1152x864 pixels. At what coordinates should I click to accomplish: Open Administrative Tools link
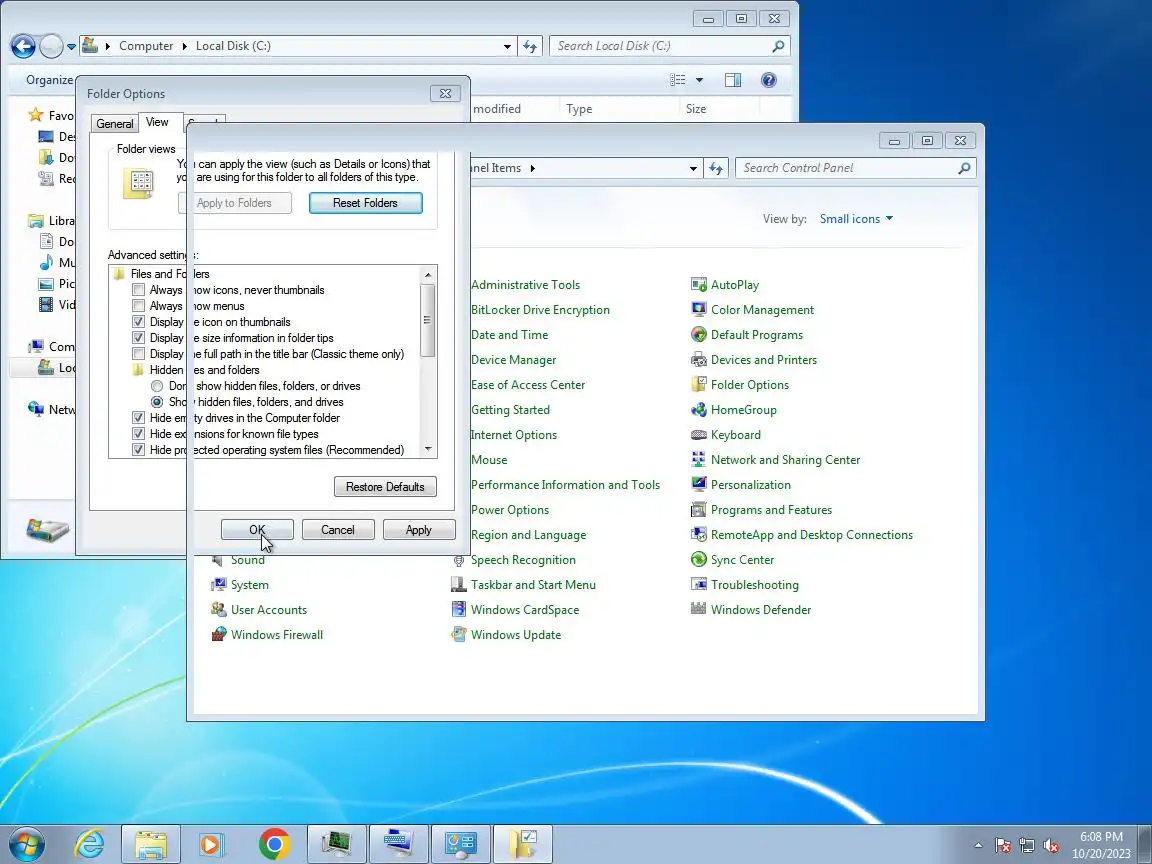click(x=525, y=285)
